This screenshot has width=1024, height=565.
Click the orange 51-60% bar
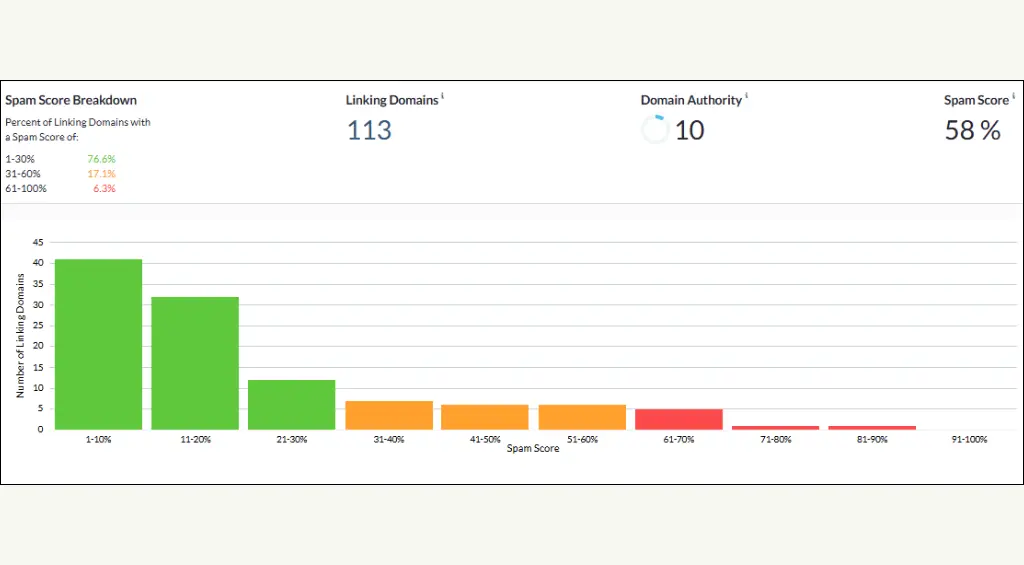click(x=583, y=417)
